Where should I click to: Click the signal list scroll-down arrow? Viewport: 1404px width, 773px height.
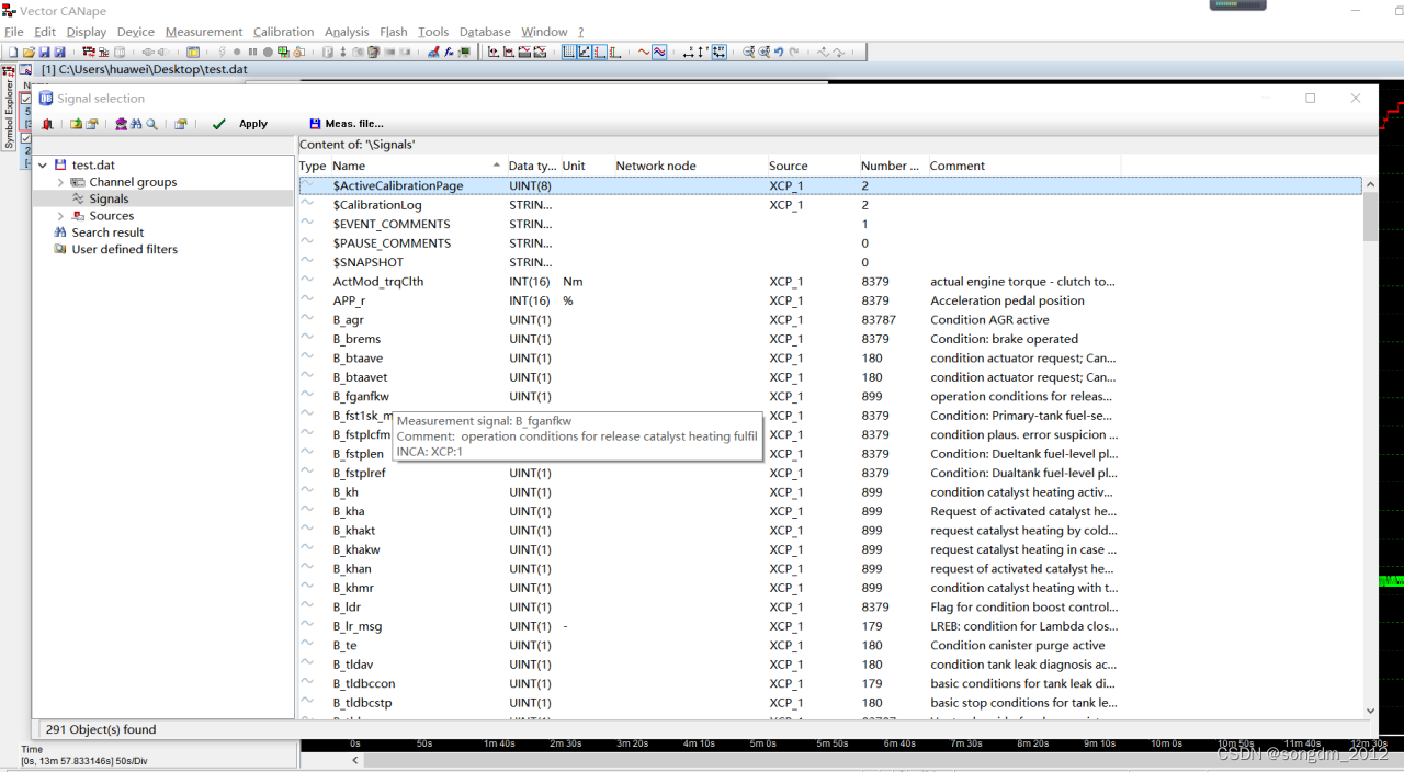1370,711
